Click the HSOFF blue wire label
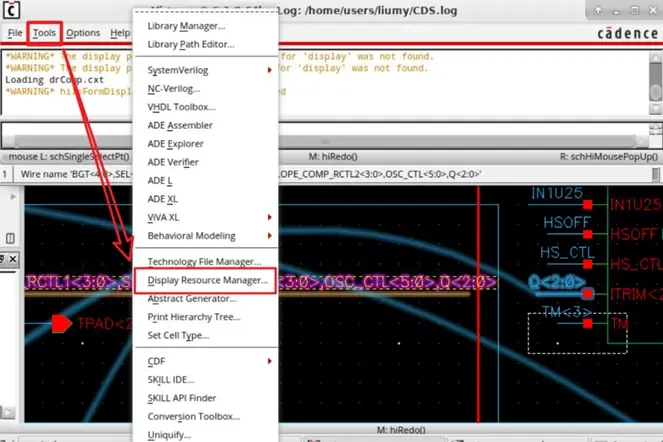The height and width of the screenshot is (442, 663). (x=566, y=222)
